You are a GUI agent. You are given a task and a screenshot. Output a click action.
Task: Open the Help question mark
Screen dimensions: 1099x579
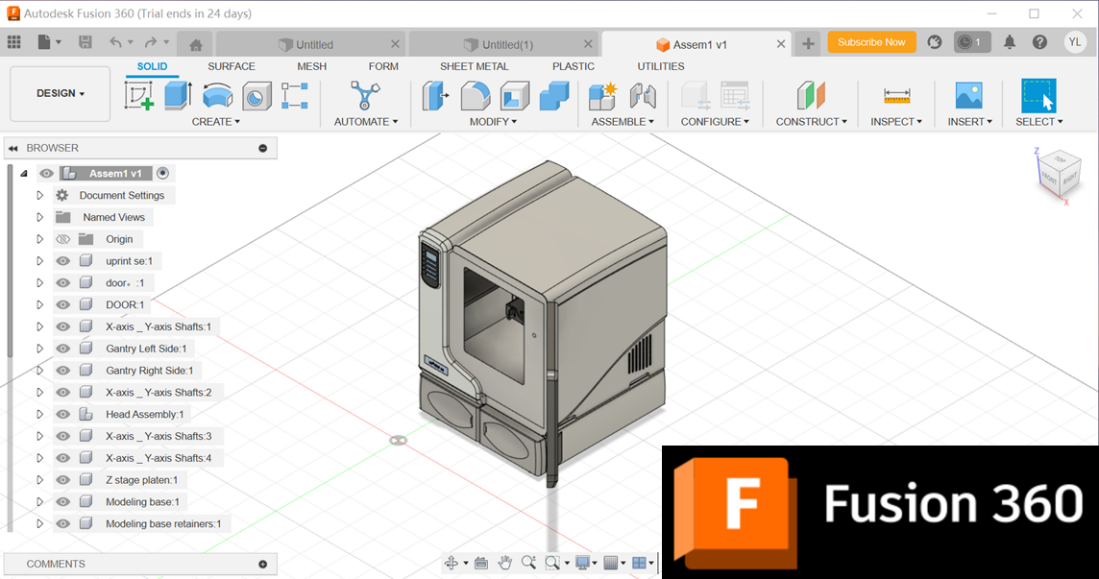pyautogui.click(x=1039, y=42)
